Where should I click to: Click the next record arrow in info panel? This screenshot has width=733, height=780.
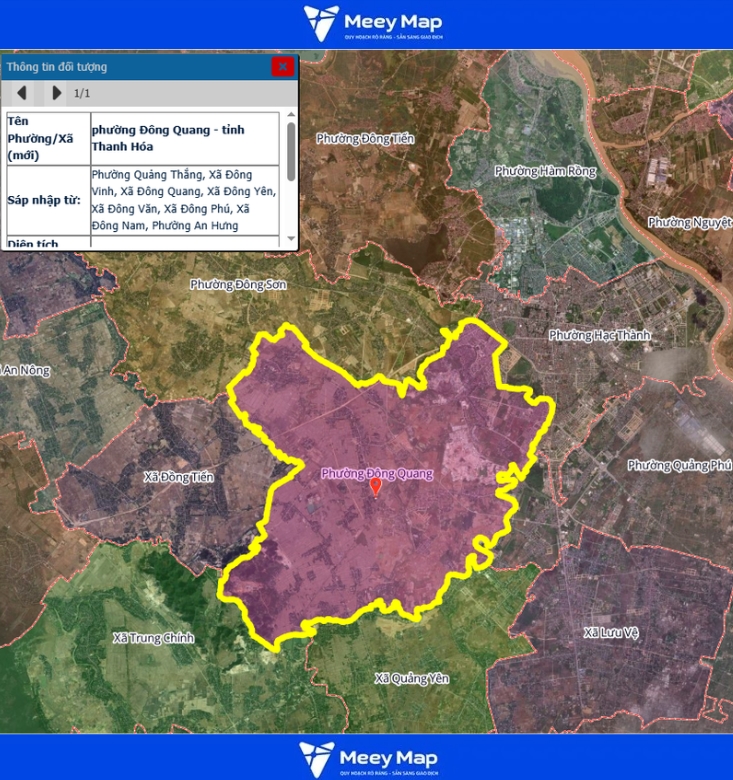tap(56, 94)
